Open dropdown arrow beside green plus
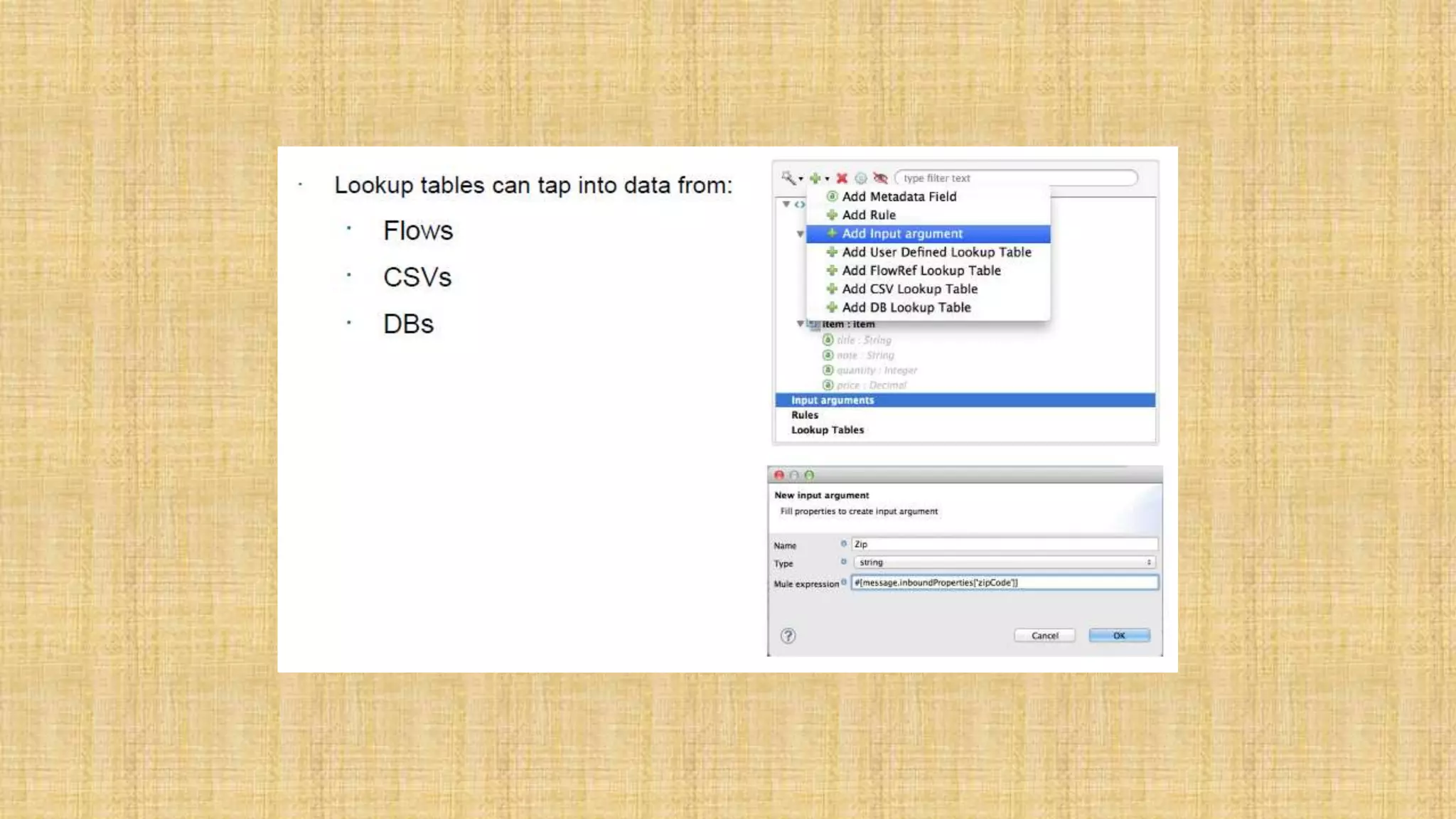1456x819 pixels. coord(827,179)
